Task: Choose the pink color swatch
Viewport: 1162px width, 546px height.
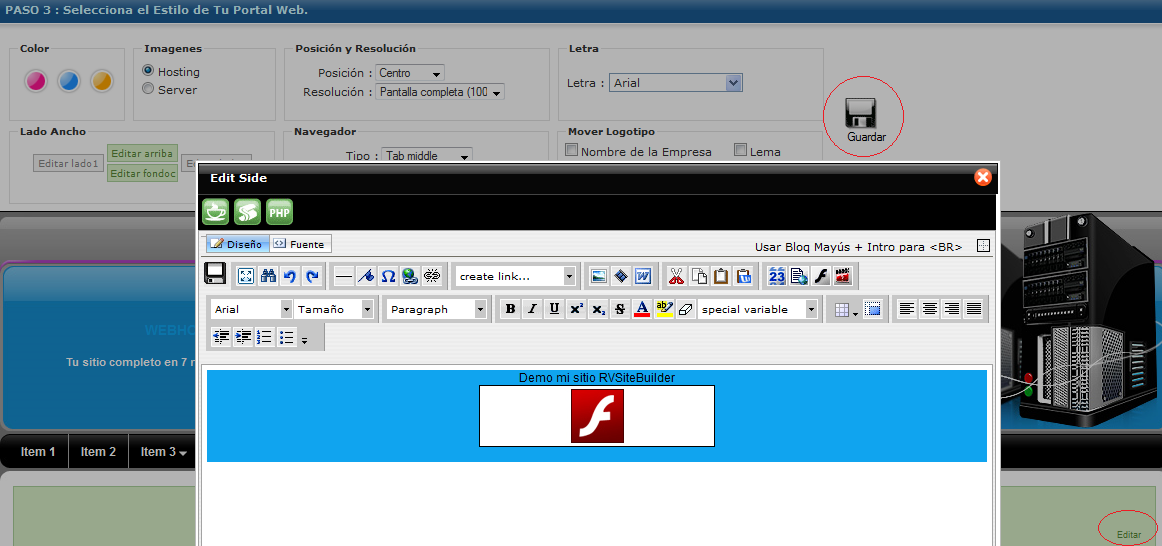Action: tap(35, 81)
